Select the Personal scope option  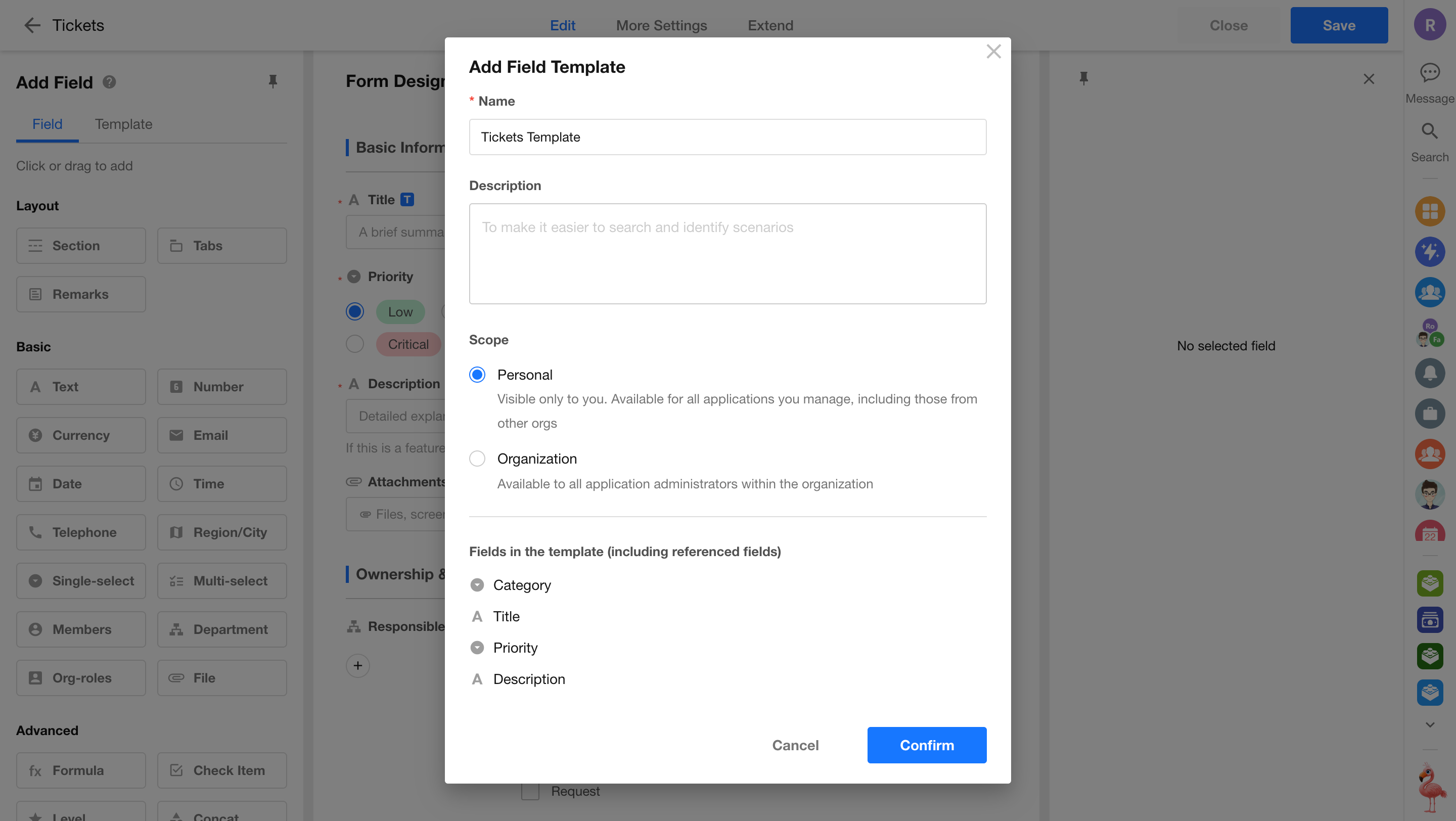pos(477,375)
